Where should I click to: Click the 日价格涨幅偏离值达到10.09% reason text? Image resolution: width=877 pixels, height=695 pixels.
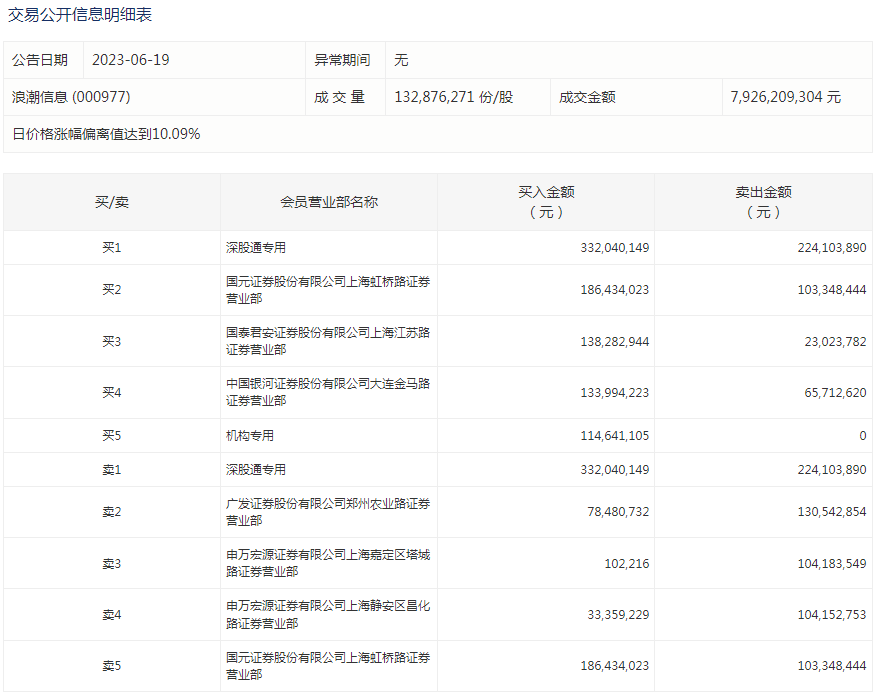point(106,133)
